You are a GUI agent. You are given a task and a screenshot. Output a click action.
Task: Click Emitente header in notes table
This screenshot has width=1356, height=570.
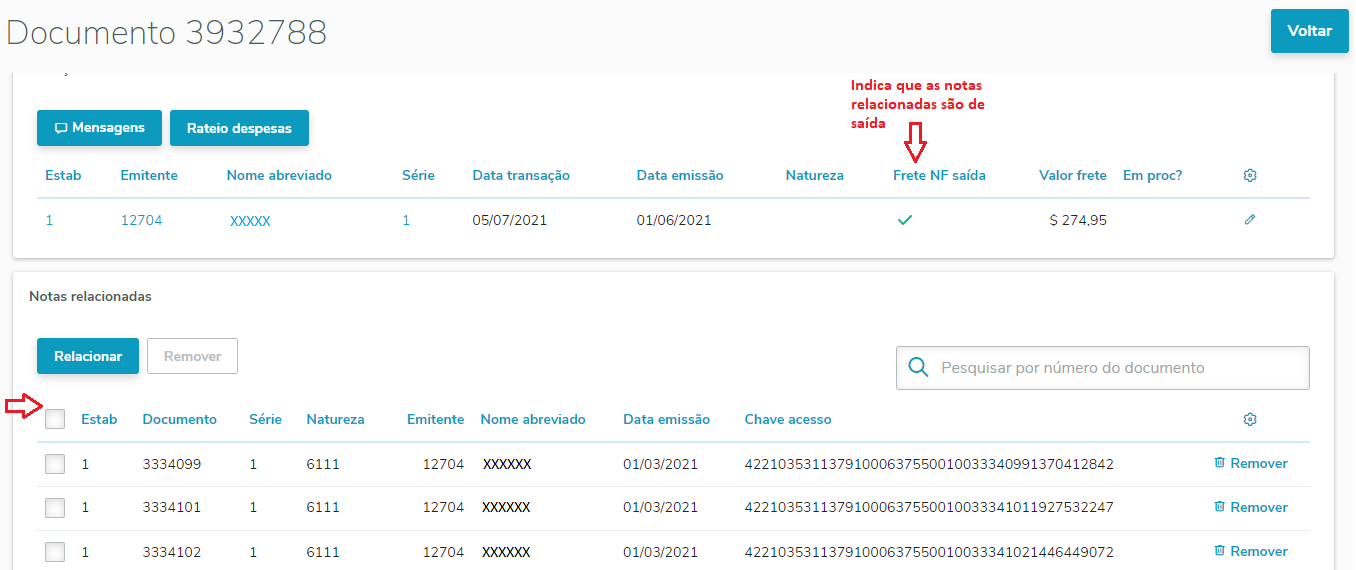pyautogui.click(x=435, y=419)
